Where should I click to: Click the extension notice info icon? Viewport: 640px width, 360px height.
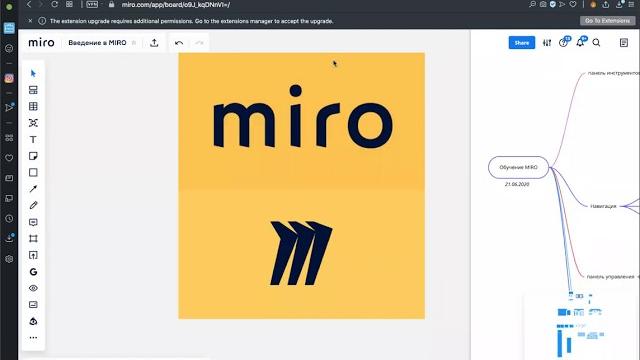pos(42,21)
